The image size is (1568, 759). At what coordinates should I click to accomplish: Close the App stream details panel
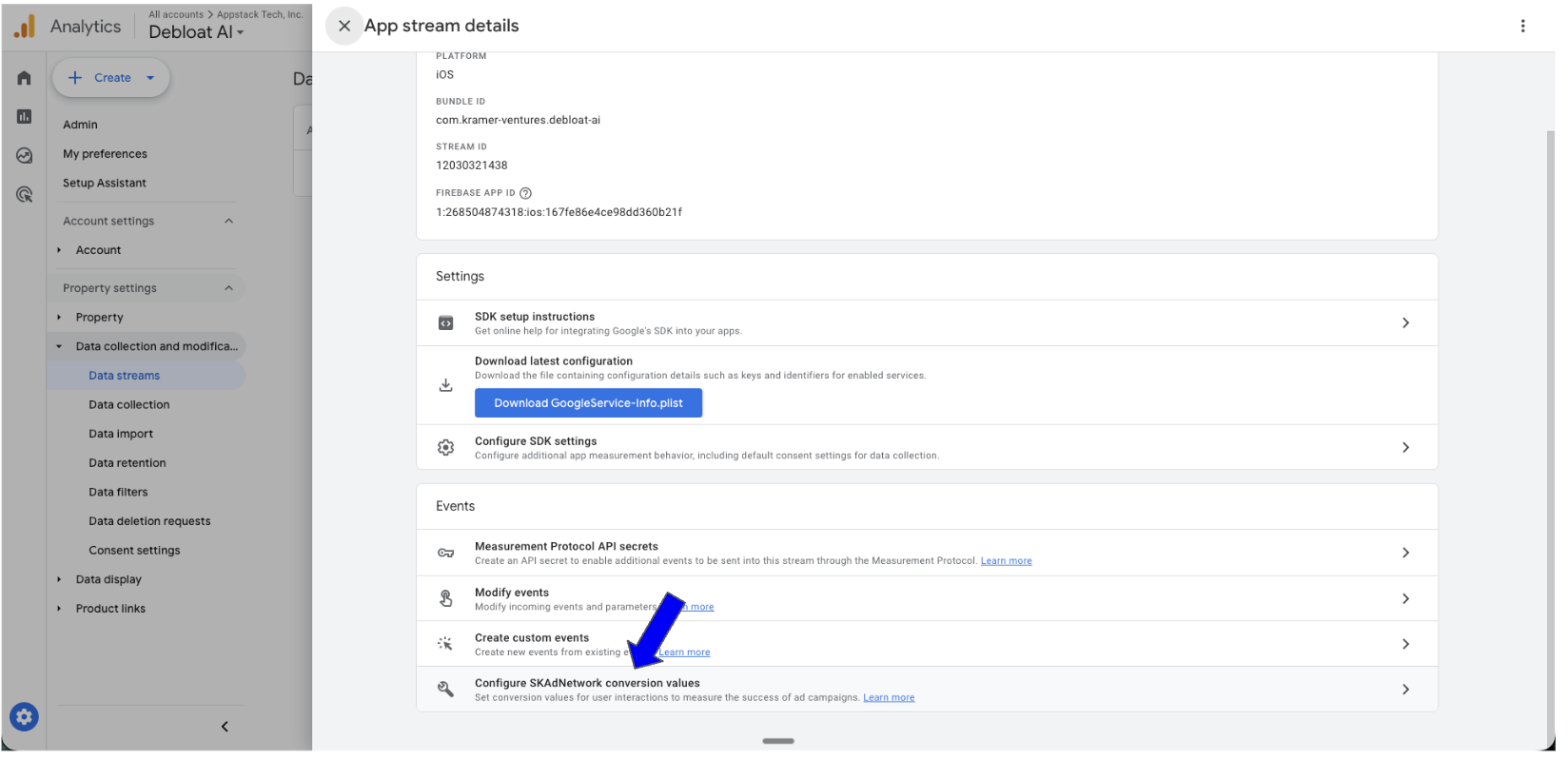pos(344,26)
